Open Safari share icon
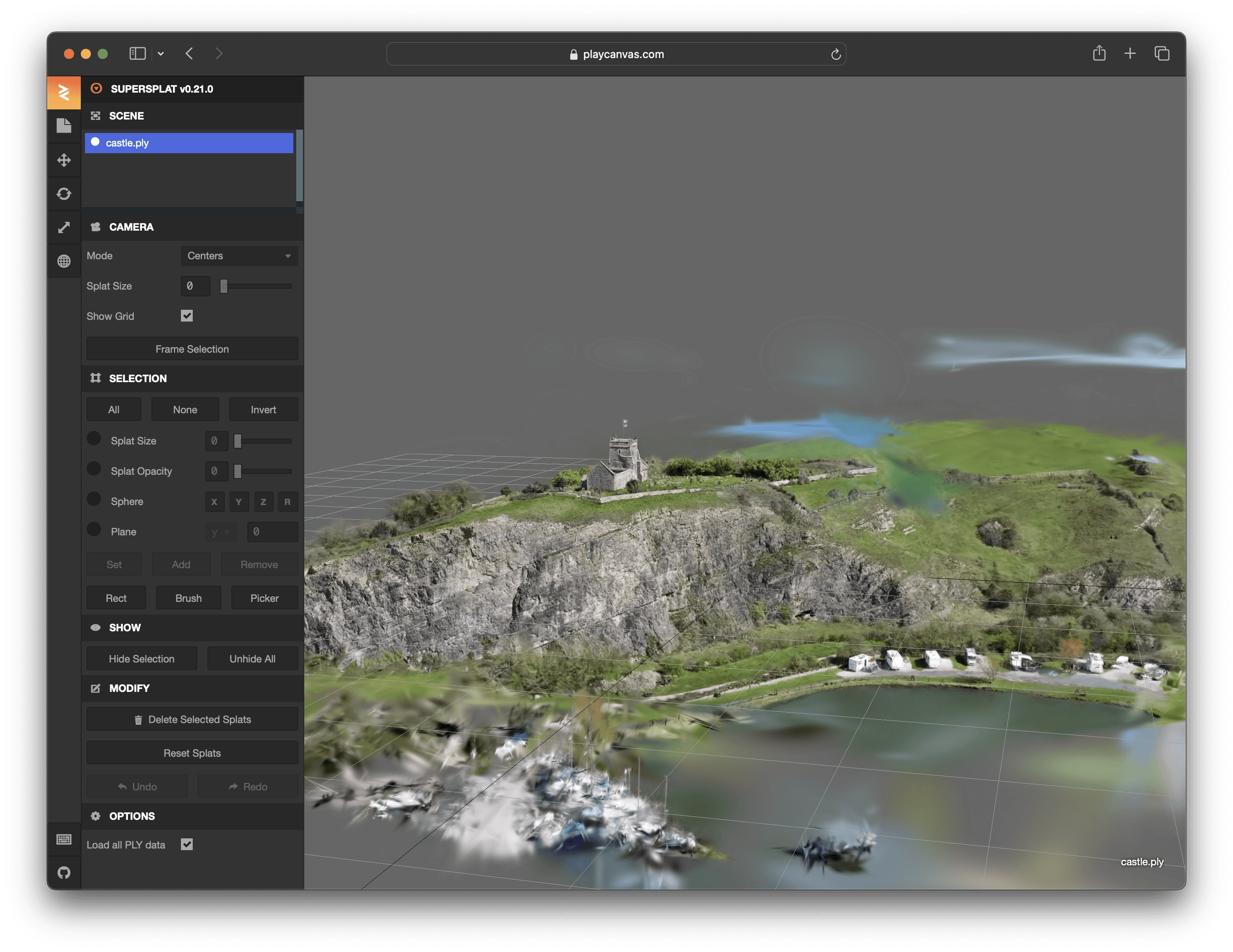Viewport: 1233px width, 952px height. 1099,53
